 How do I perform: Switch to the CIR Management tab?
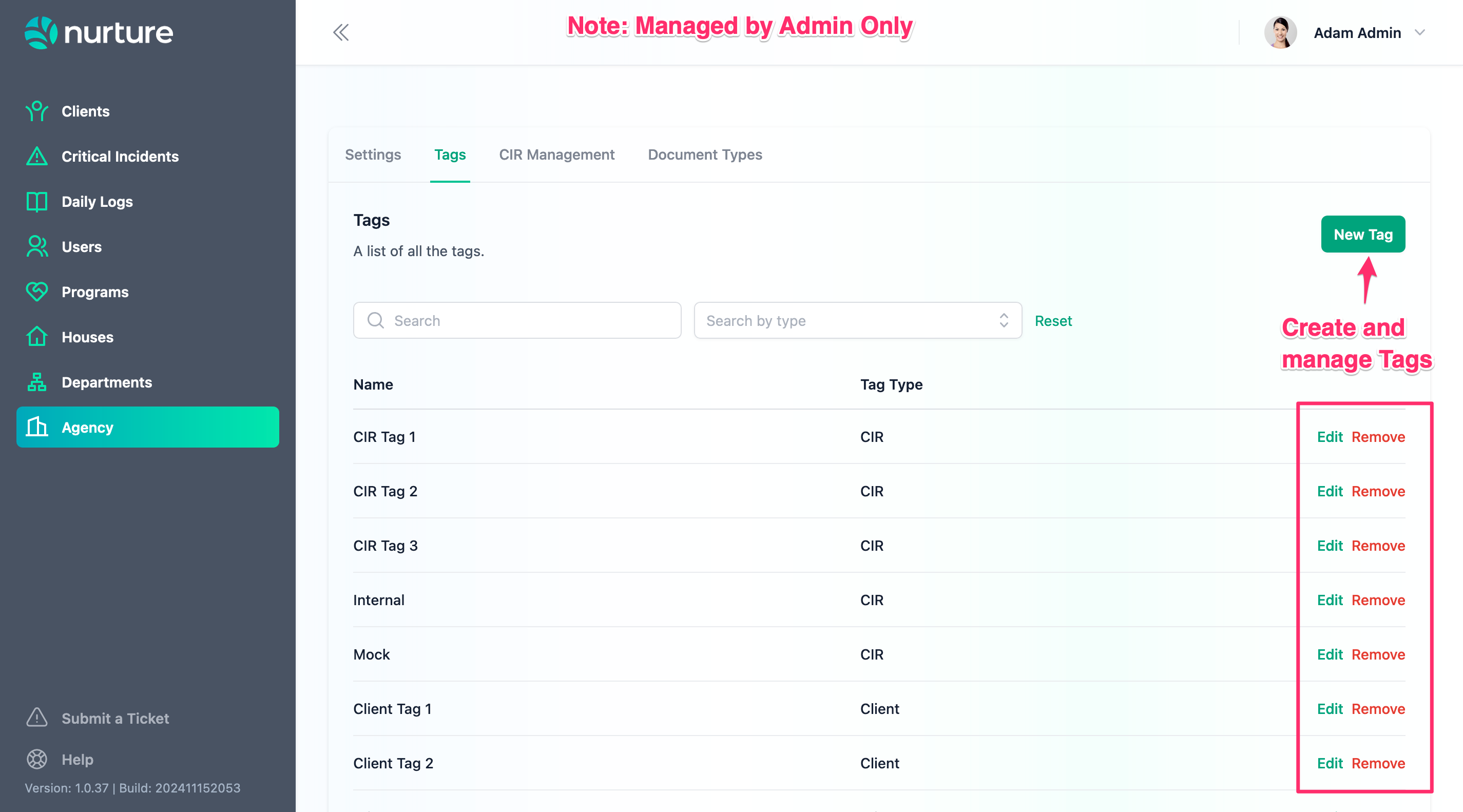(556, 154)
